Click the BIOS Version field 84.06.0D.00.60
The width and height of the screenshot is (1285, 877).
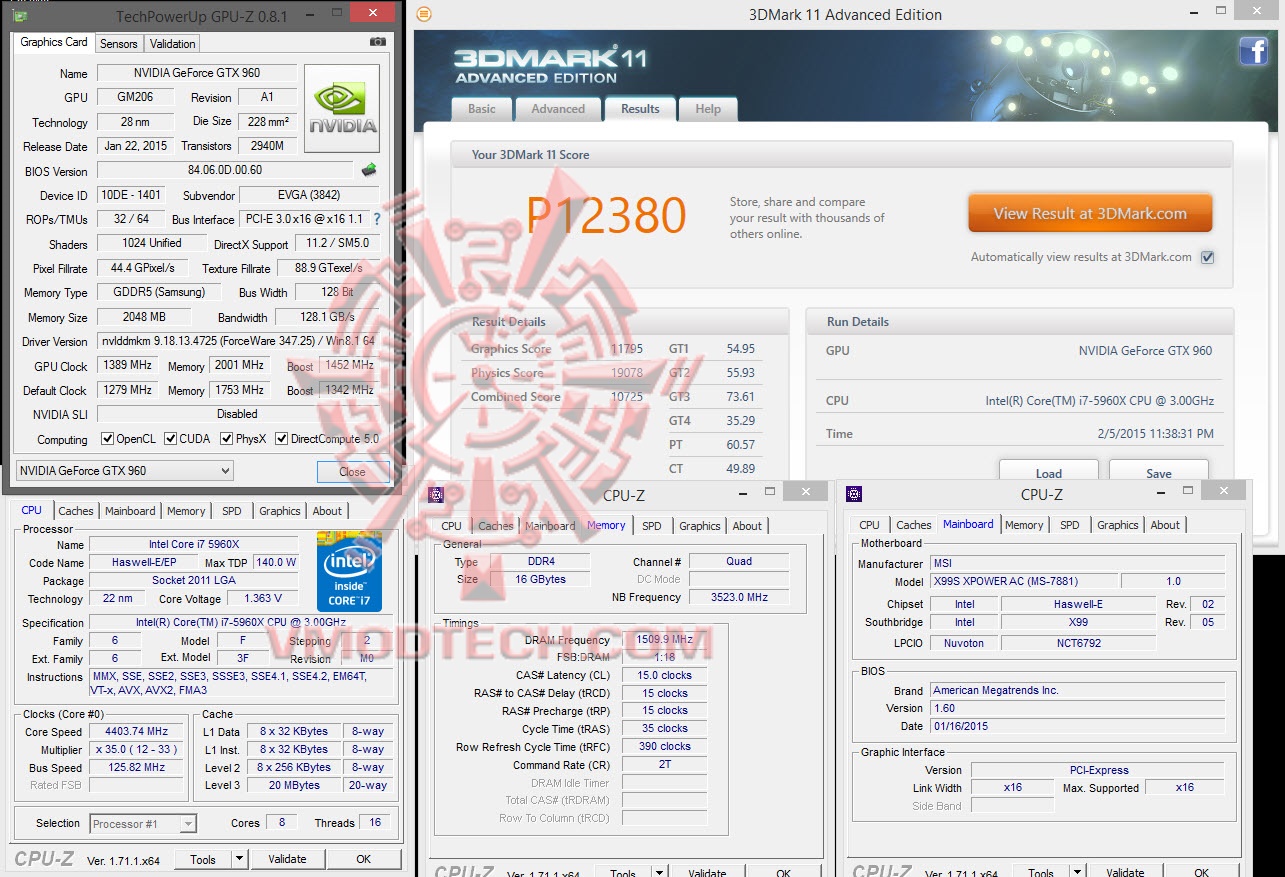225,171
